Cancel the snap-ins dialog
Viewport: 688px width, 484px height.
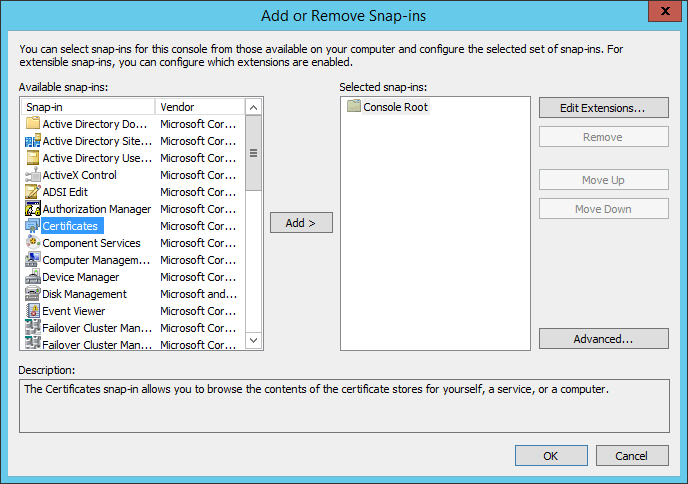(x=631, y=456)
